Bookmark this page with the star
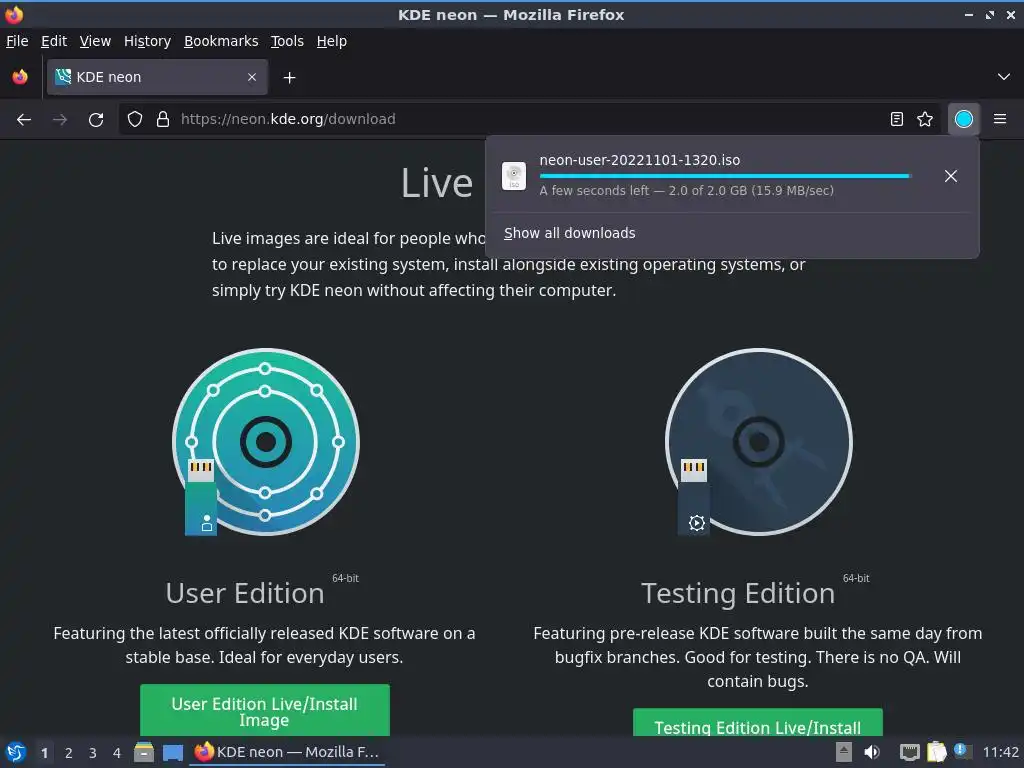Image resolution: width=1024 pixels, height=768 pixels. pyautogui.click(x=925, y=119)
